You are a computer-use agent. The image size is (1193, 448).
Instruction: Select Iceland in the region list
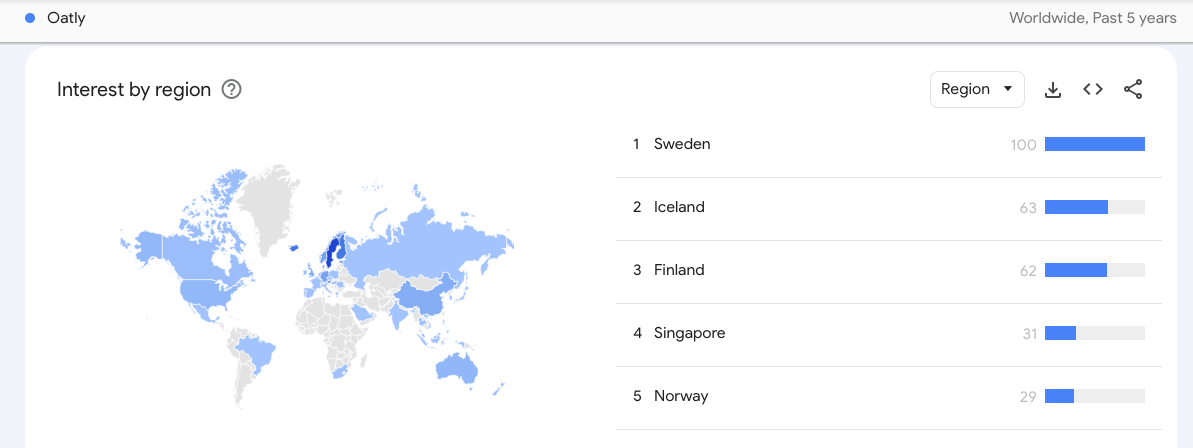click(x=679, y=207)
